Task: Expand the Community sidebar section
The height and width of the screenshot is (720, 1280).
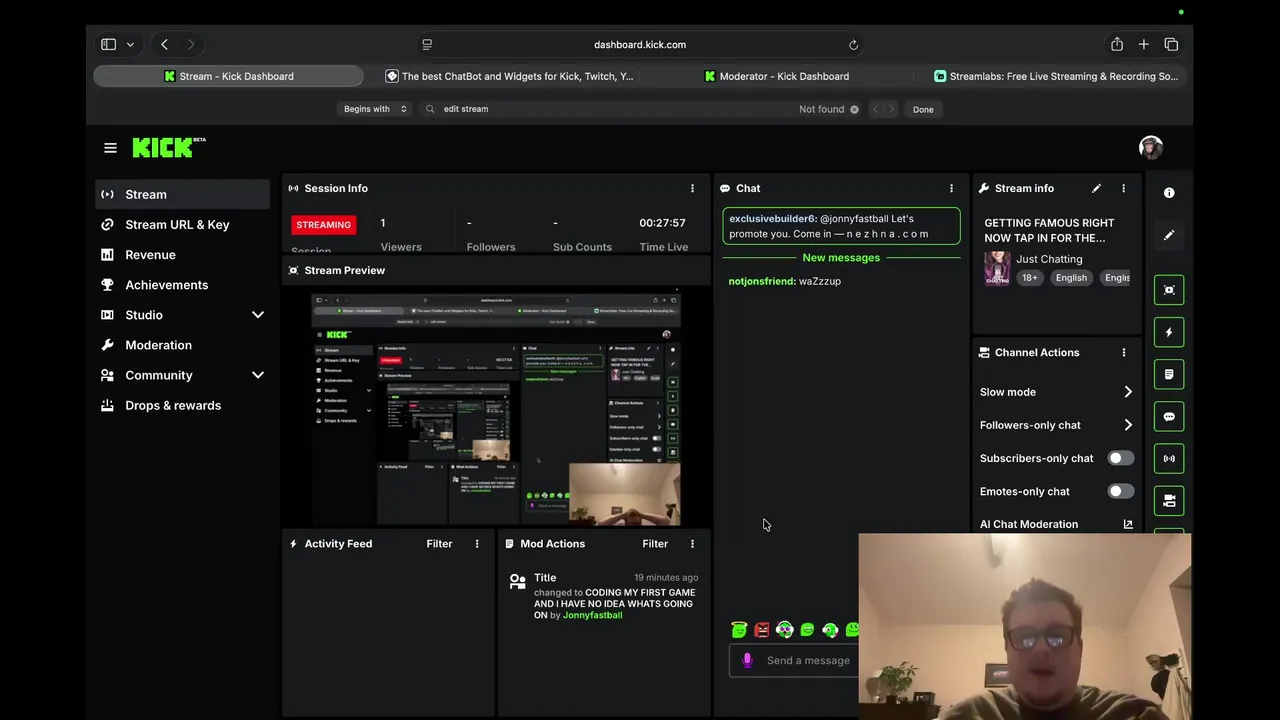Action: (258, 375)
